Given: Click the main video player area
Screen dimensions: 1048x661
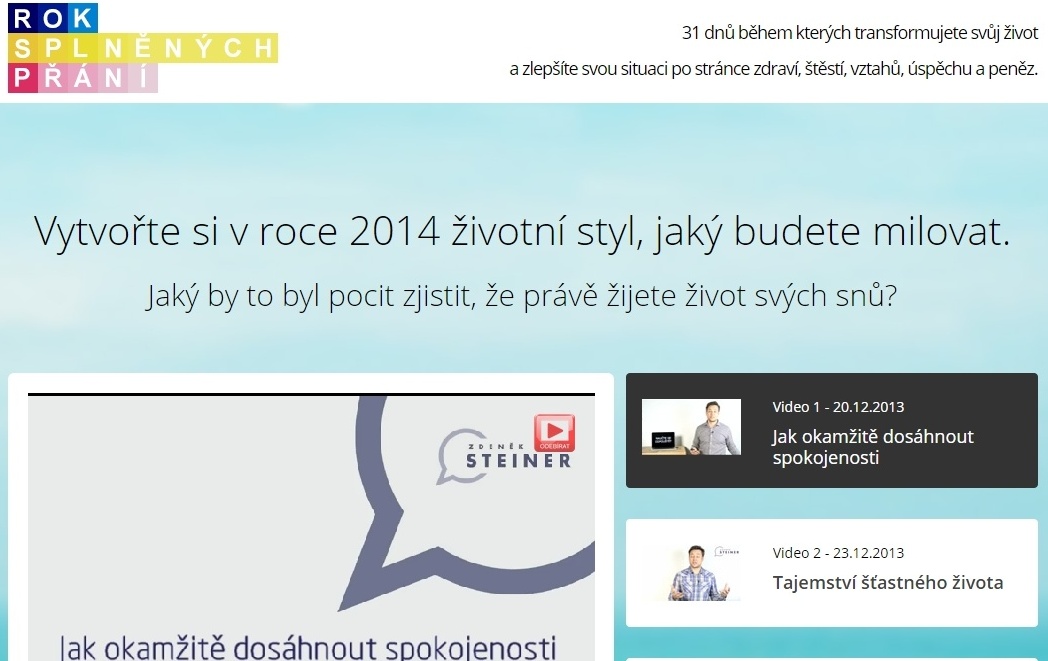Looking at the screenshot, I should point(311,527).
